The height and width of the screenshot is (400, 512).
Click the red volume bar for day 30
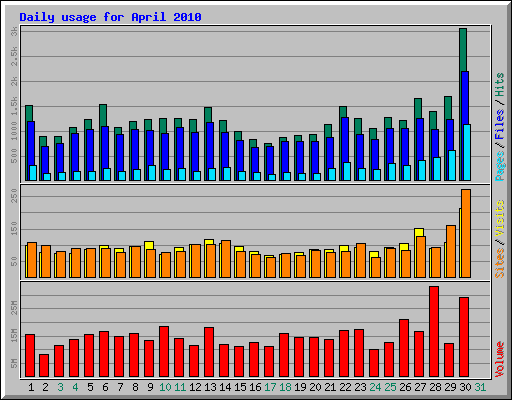pos(464,337)
